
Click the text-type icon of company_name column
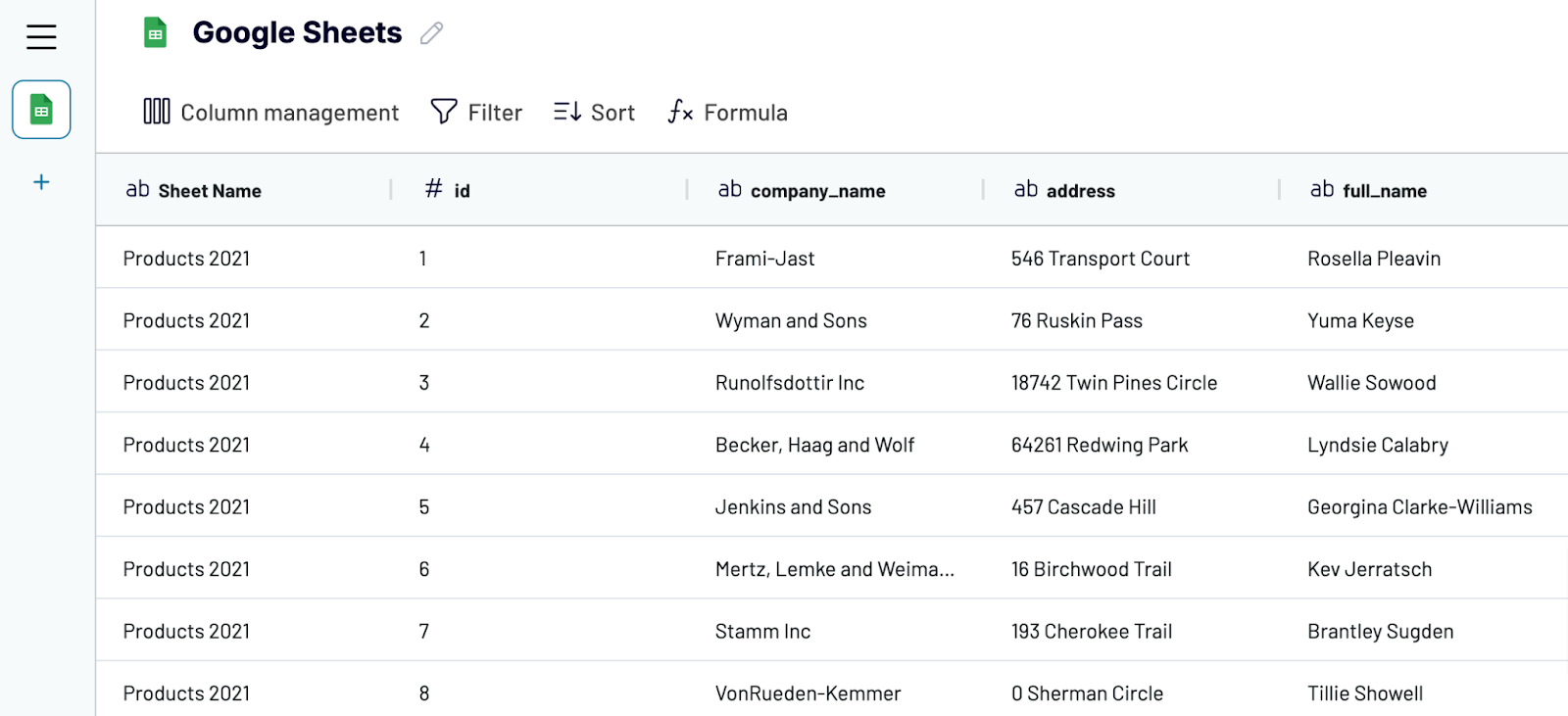(729, 189)
